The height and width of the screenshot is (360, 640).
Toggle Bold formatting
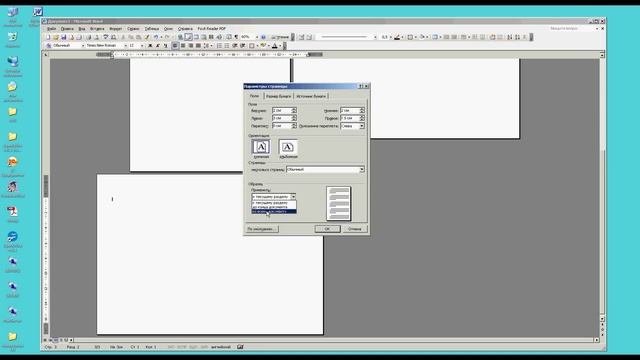tap(150, 46)
